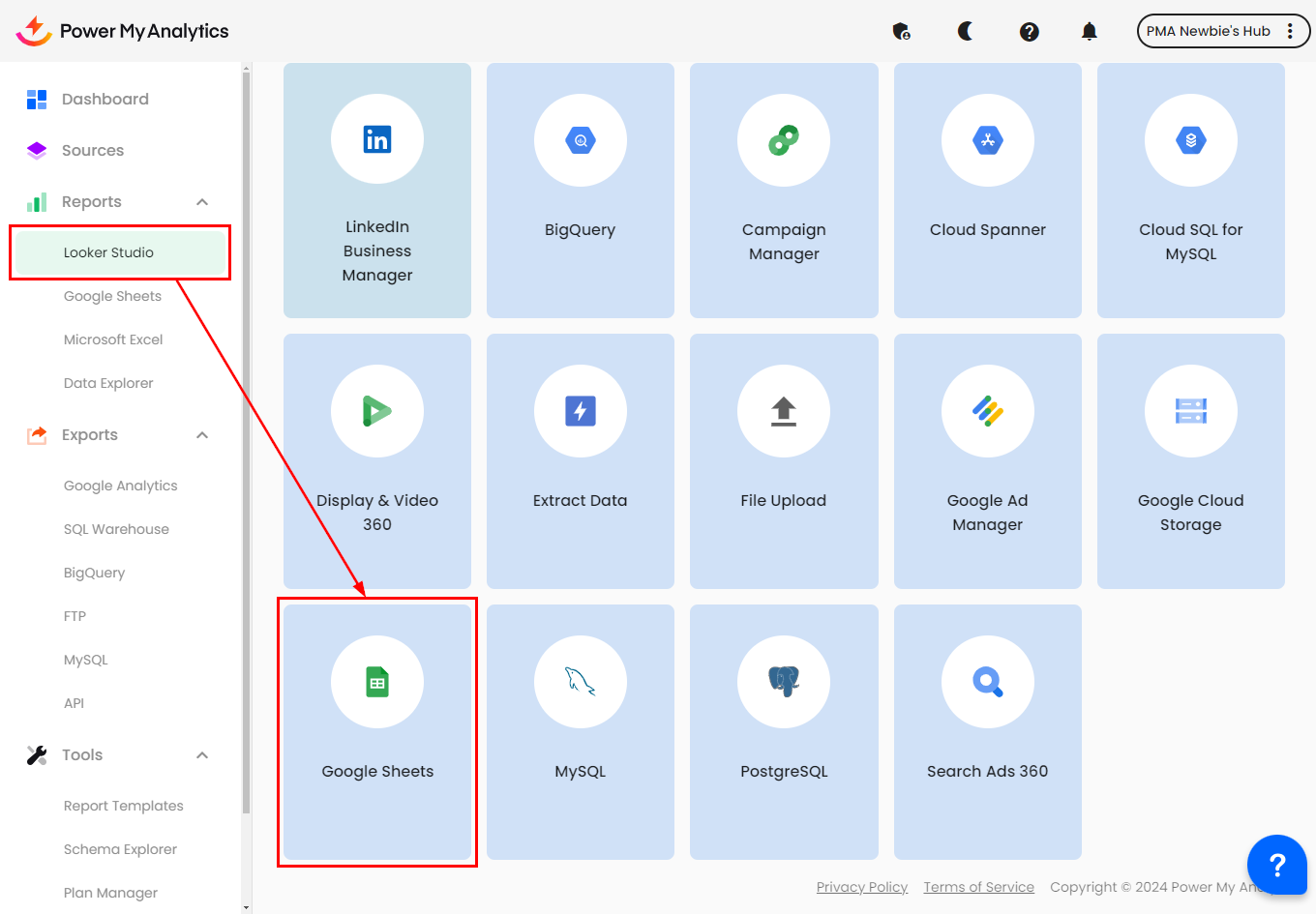The image size is (1316, 914).
Task: Select the Google Sheets connector icon
Action: tap(376, 682)
